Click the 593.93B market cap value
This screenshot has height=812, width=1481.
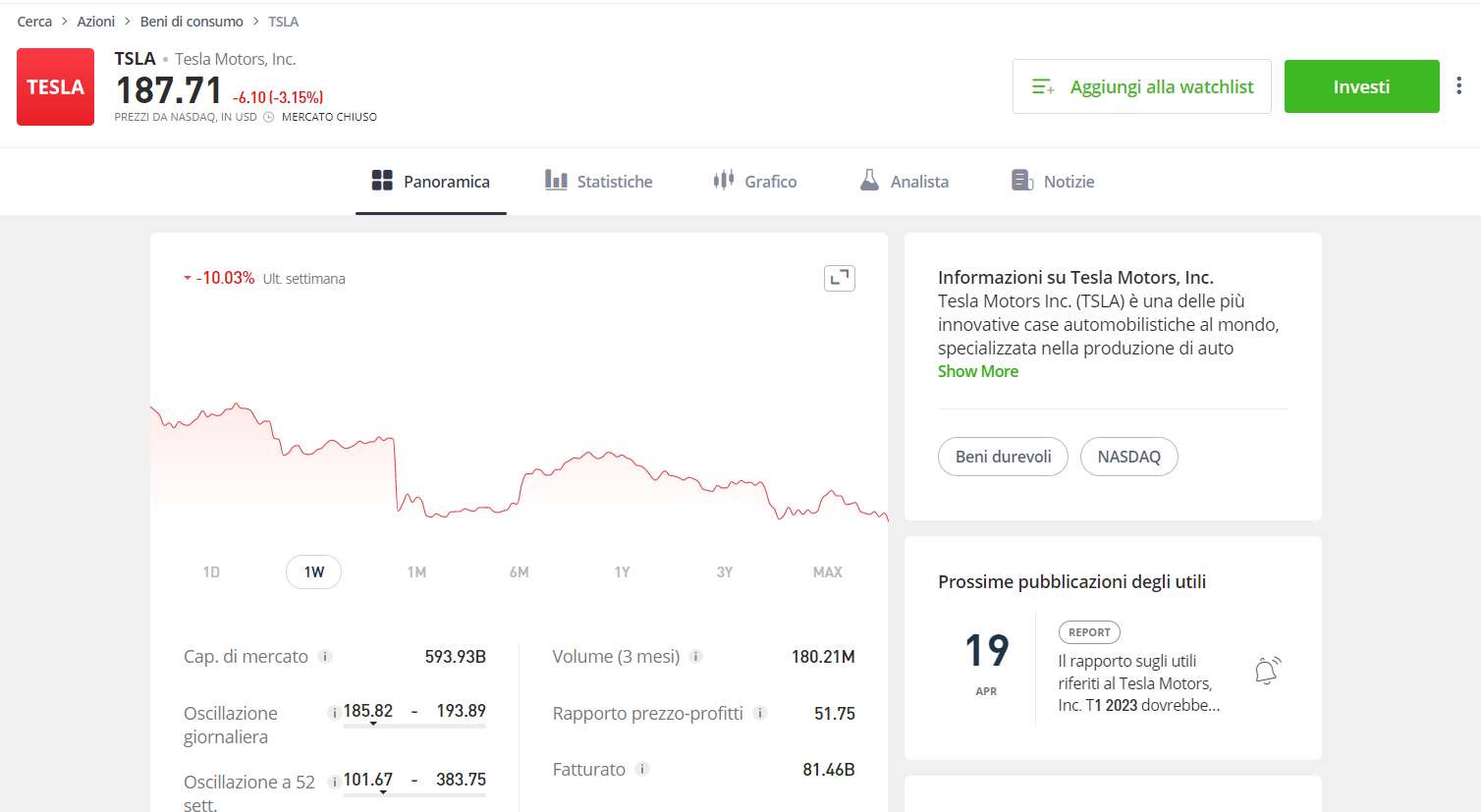point(455,657)
